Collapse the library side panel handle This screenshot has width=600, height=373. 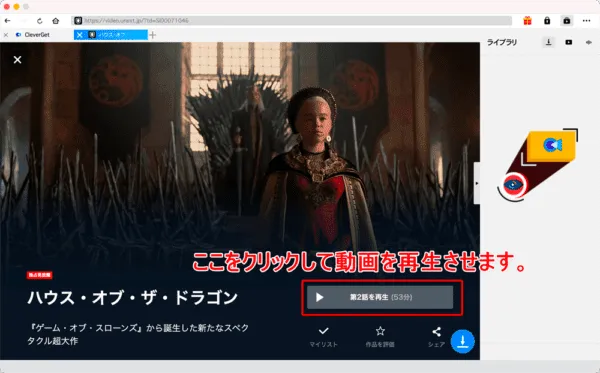click(477, 183)
